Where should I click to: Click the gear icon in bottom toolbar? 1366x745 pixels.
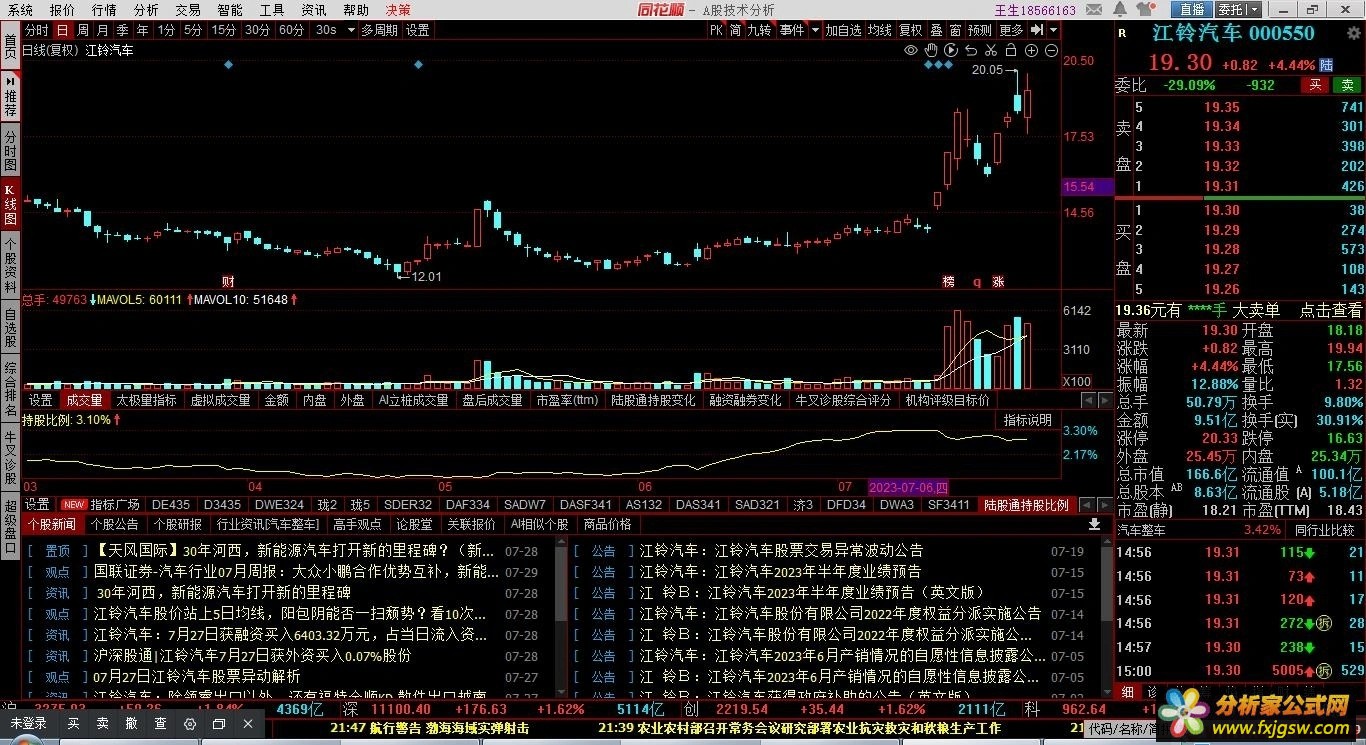coord(190,724)
